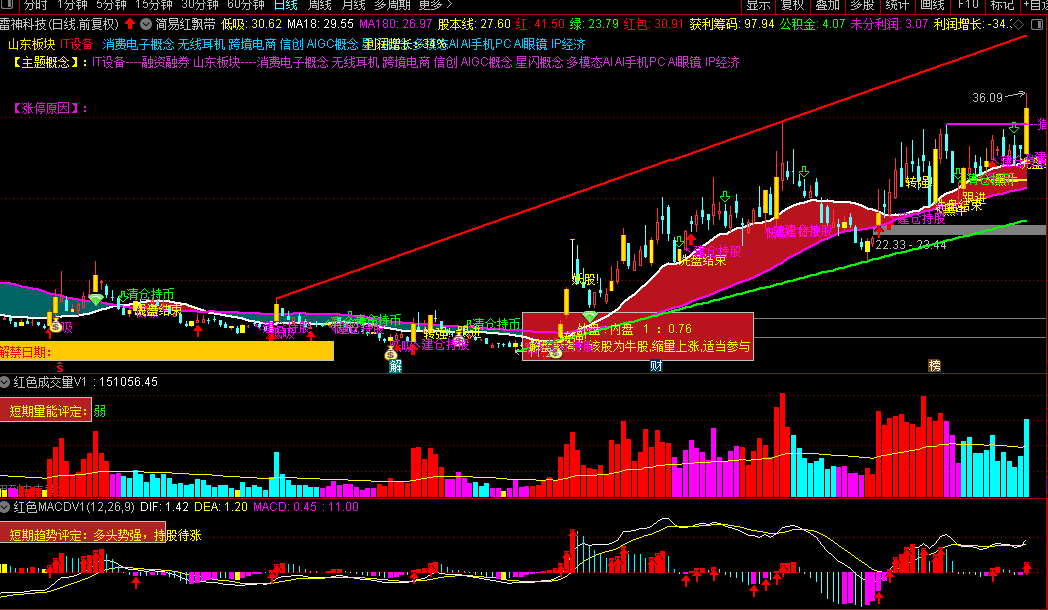Select the 5分钟 period tab

(x=111, y=5)
